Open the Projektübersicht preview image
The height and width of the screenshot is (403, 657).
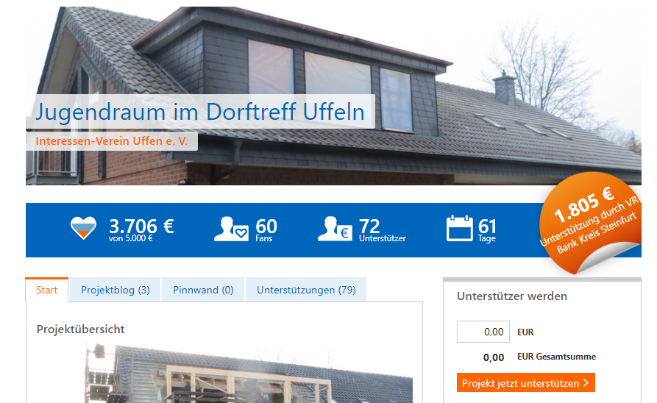250,373
